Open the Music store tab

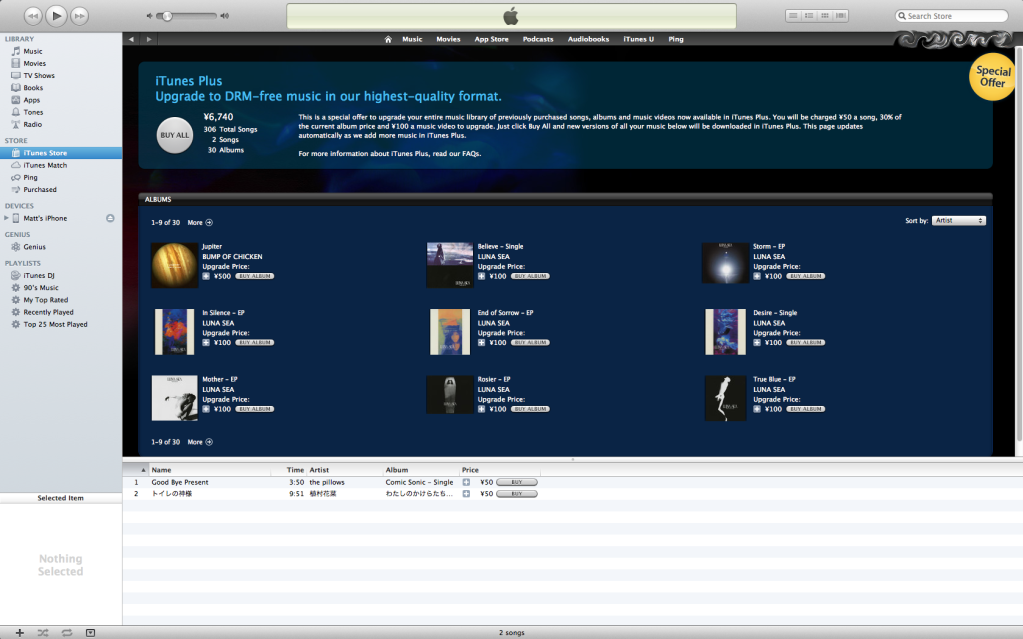(412, 39)
